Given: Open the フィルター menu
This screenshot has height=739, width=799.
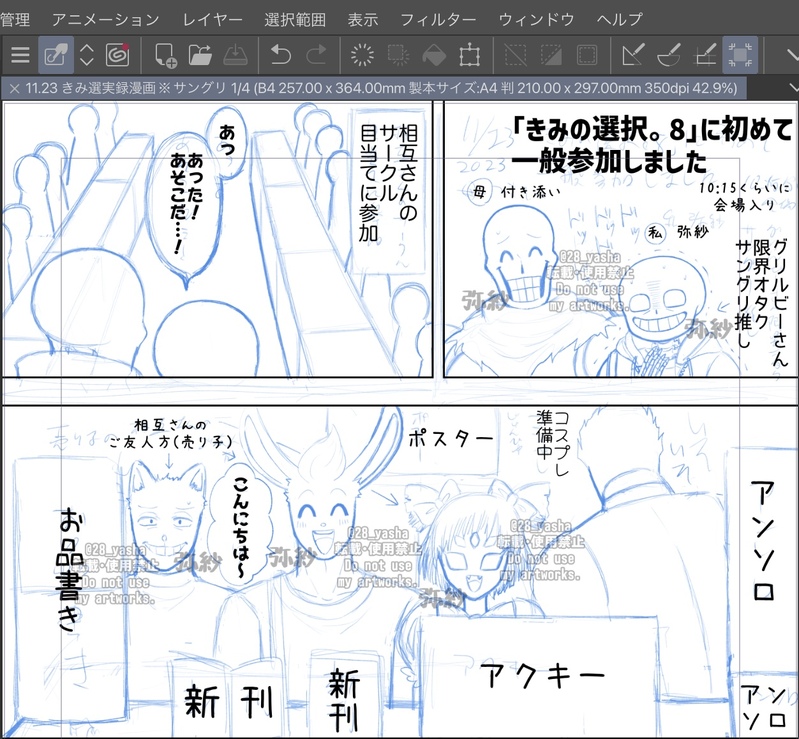Looking at the screenshot, I should (x=438, y=19).
